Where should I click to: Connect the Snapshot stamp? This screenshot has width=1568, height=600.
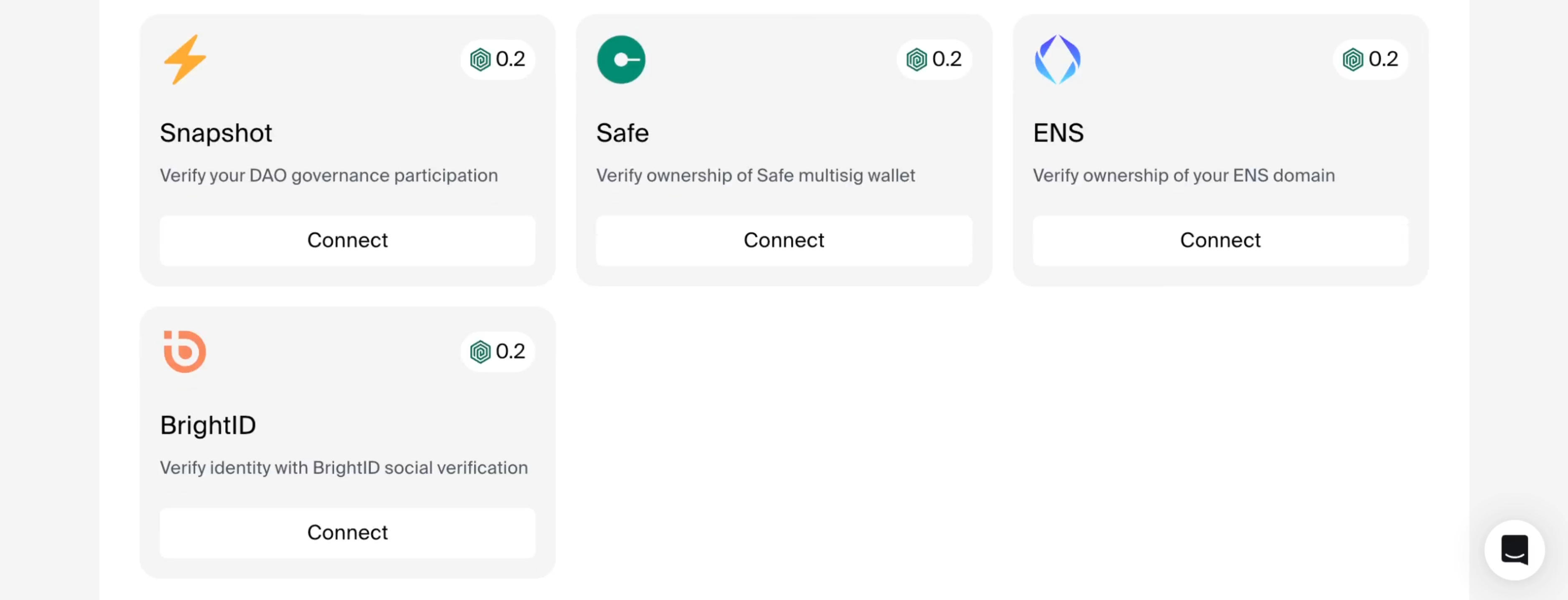pyautogui.click(x=348, y=240)
